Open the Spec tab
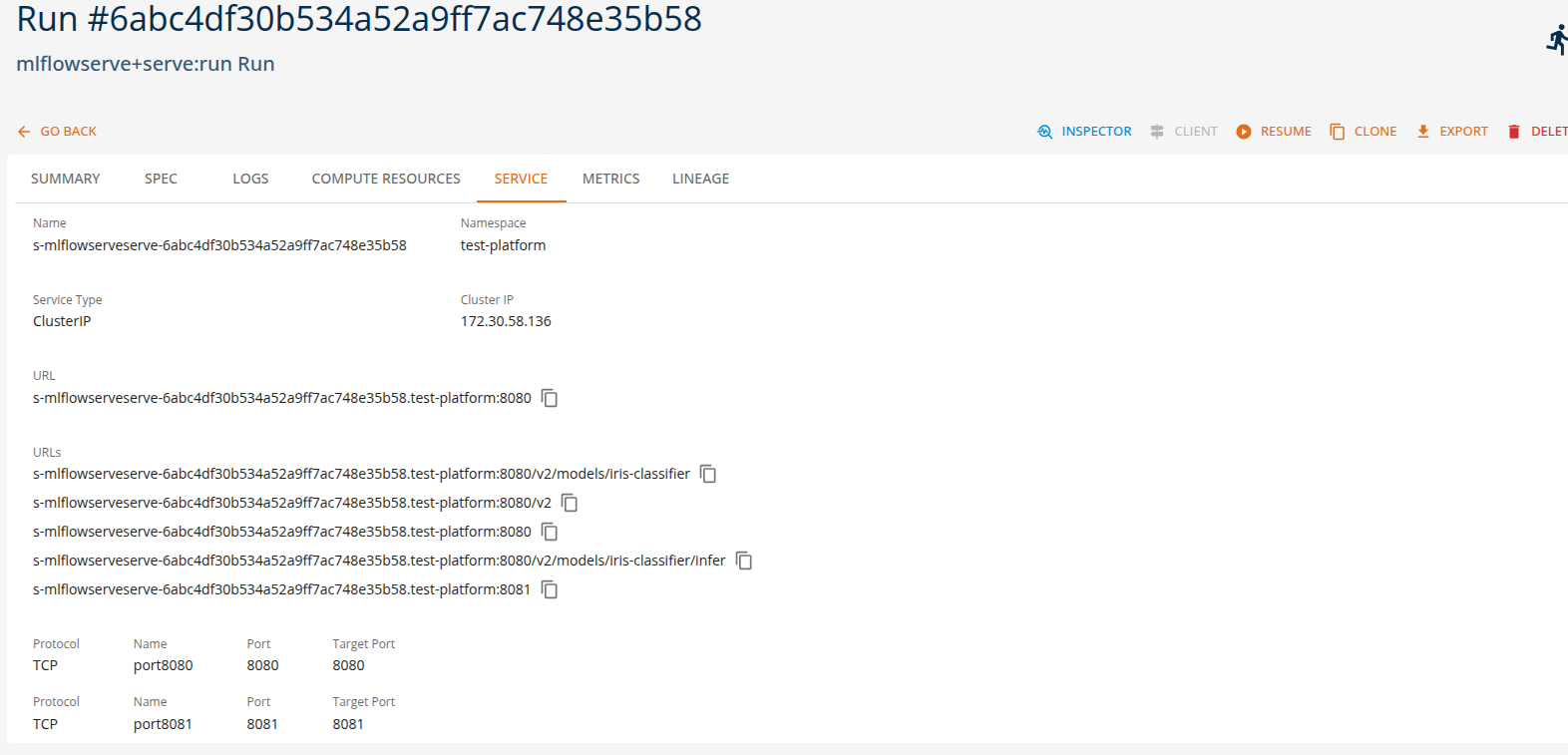 tap(161, 179)
